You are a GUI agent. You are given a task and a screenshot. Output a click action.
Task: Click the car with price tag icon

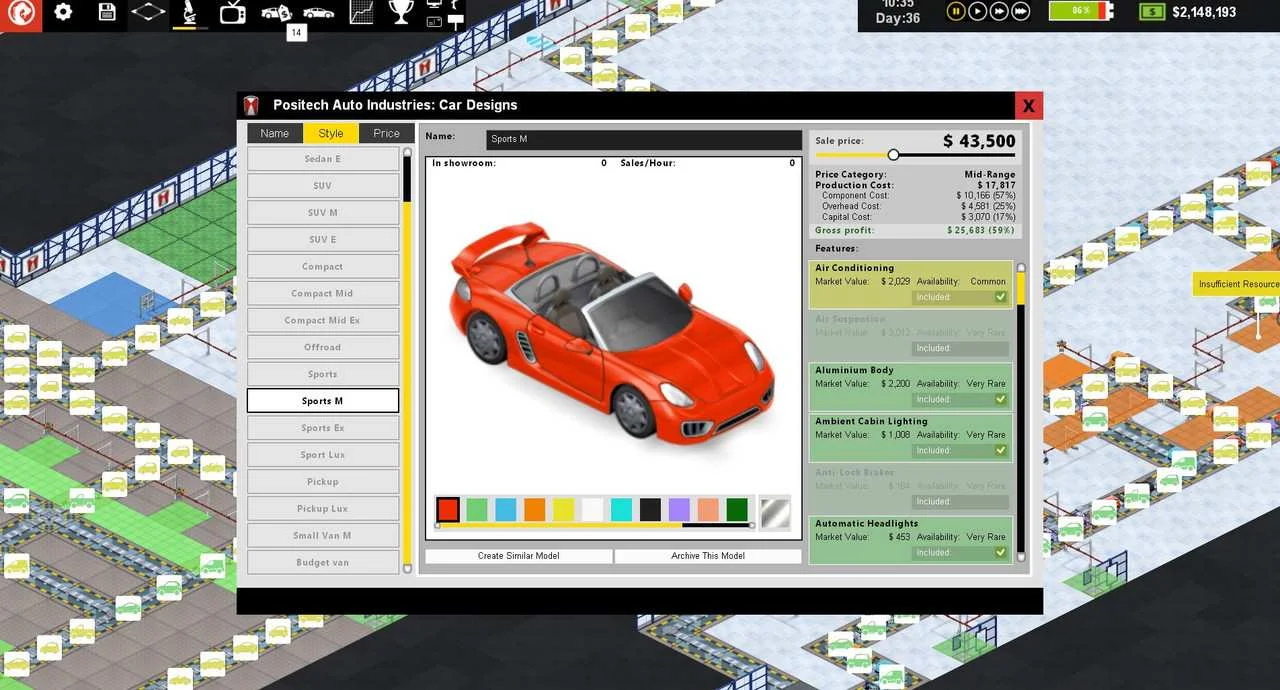pyautogui.click(x=276, y=13)
